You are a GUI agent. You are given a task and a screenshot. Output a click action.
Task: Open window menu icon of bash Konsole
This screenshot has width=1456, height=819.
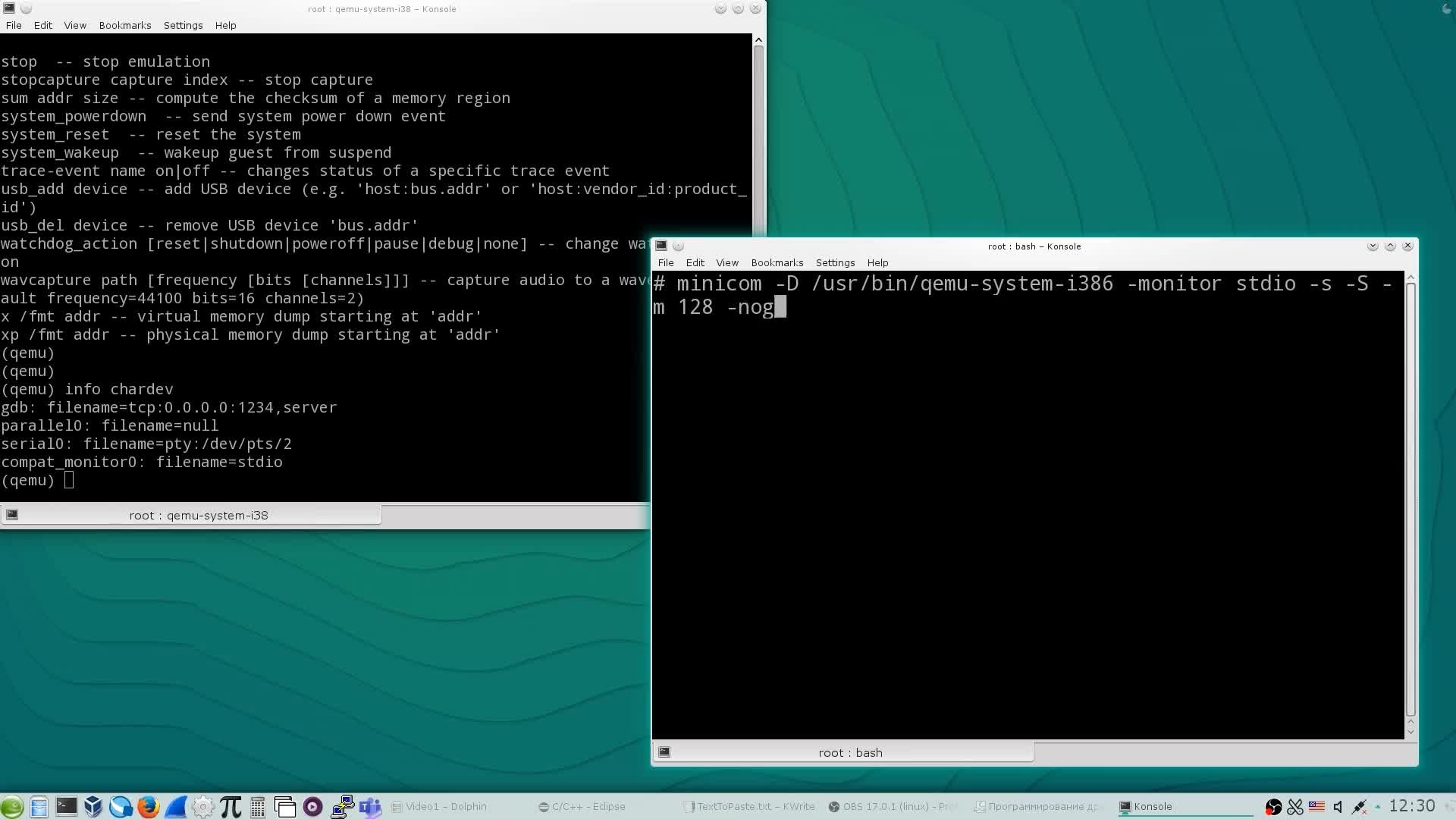(661, 246)
